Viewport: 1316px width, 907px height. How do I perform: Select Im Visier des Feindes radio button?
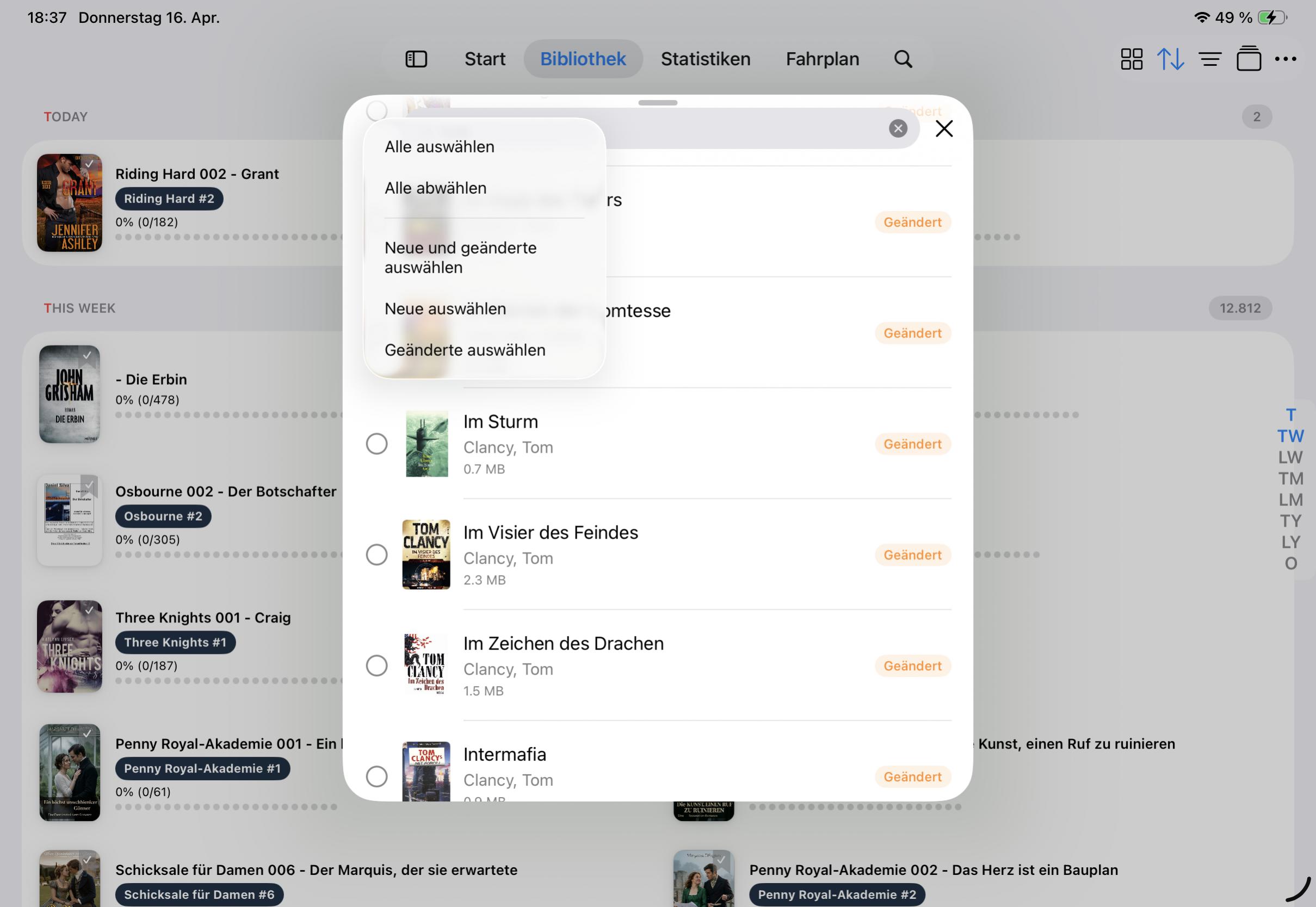coord(376,554)
